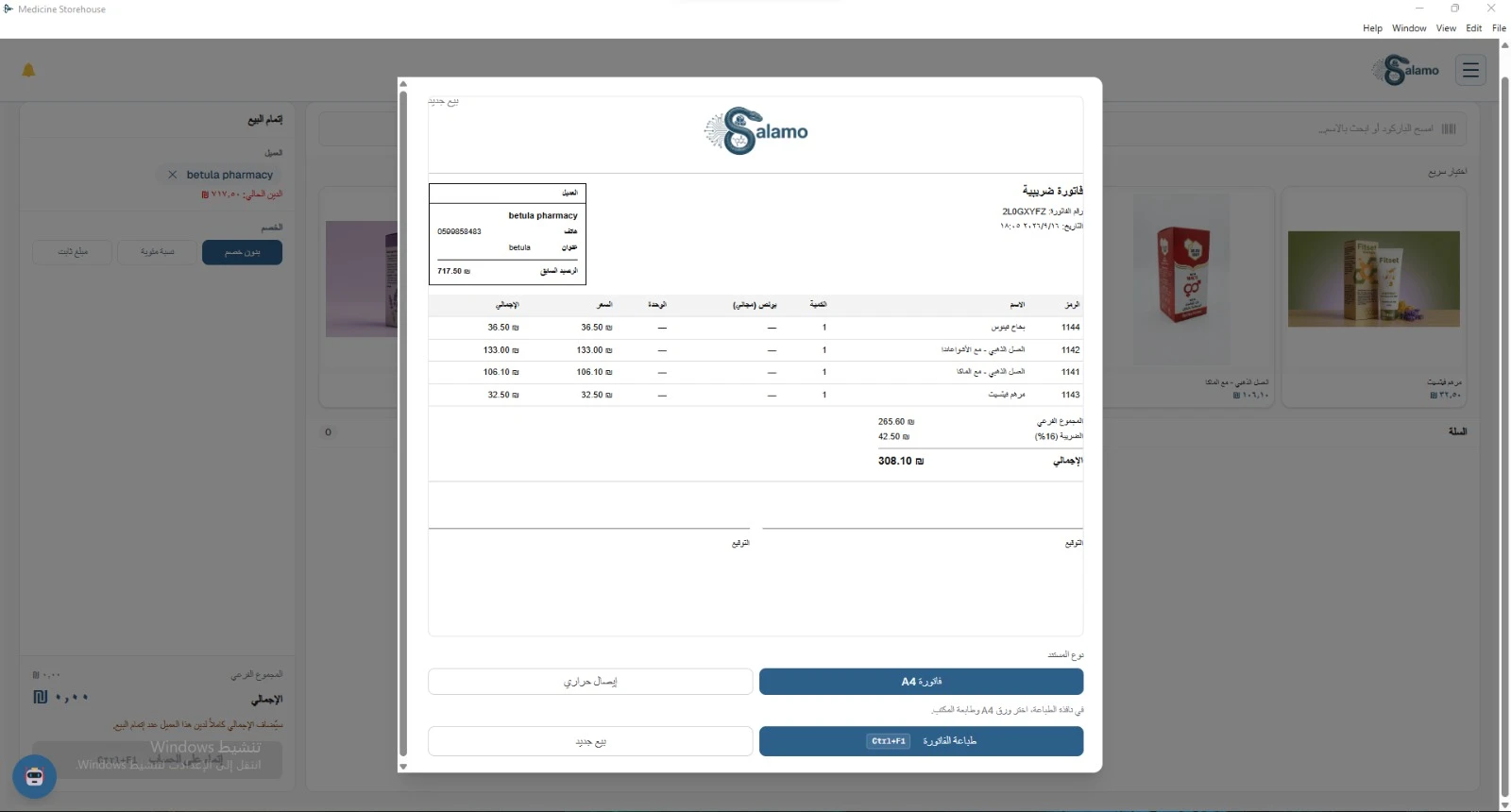The height and width of the screenshot is (812, 1511).
Task: Click the 36.50 total cell
Action: [x=502, y=328]
